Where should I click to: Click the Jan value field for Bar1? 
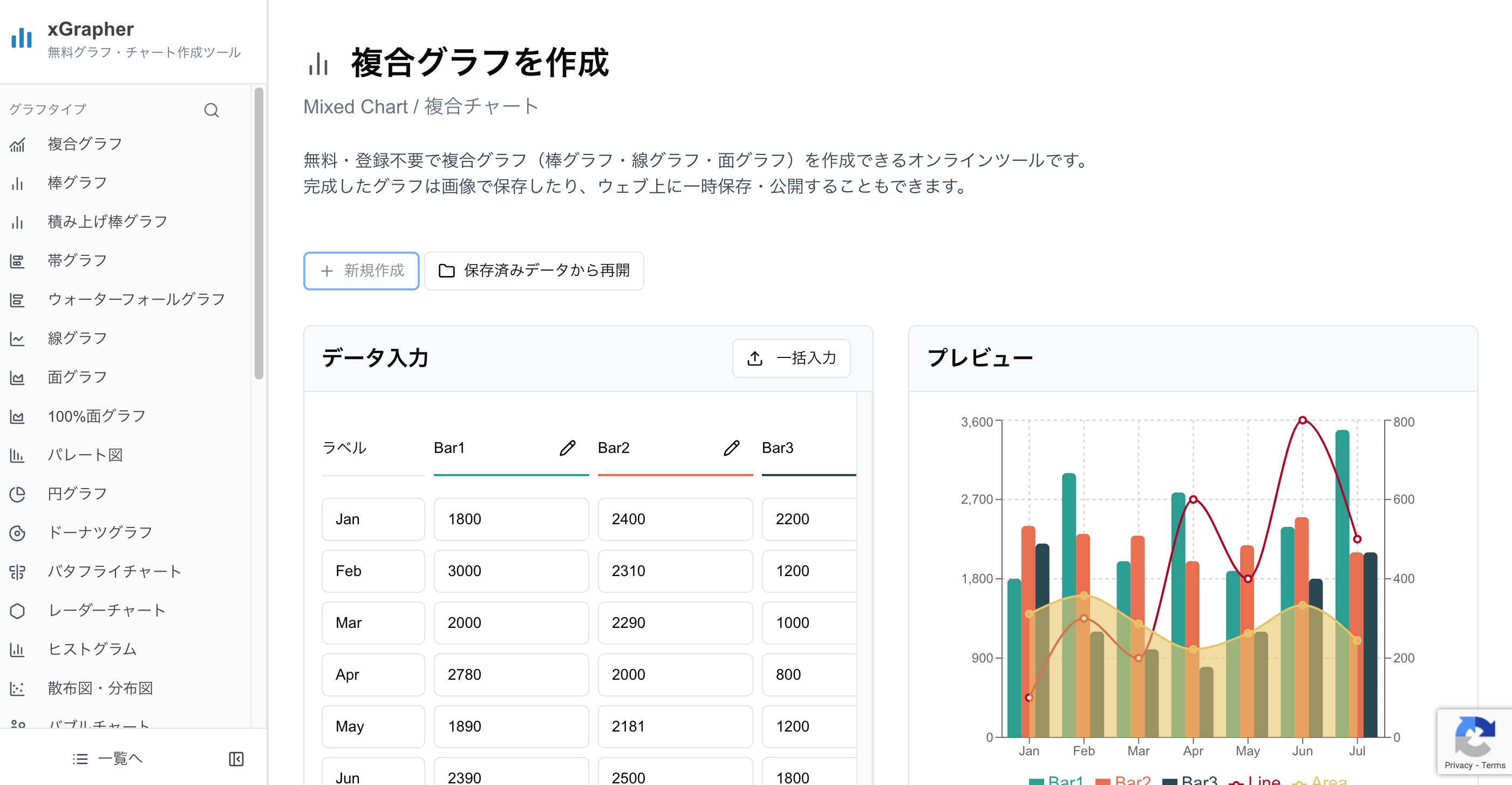pos(510,519)
